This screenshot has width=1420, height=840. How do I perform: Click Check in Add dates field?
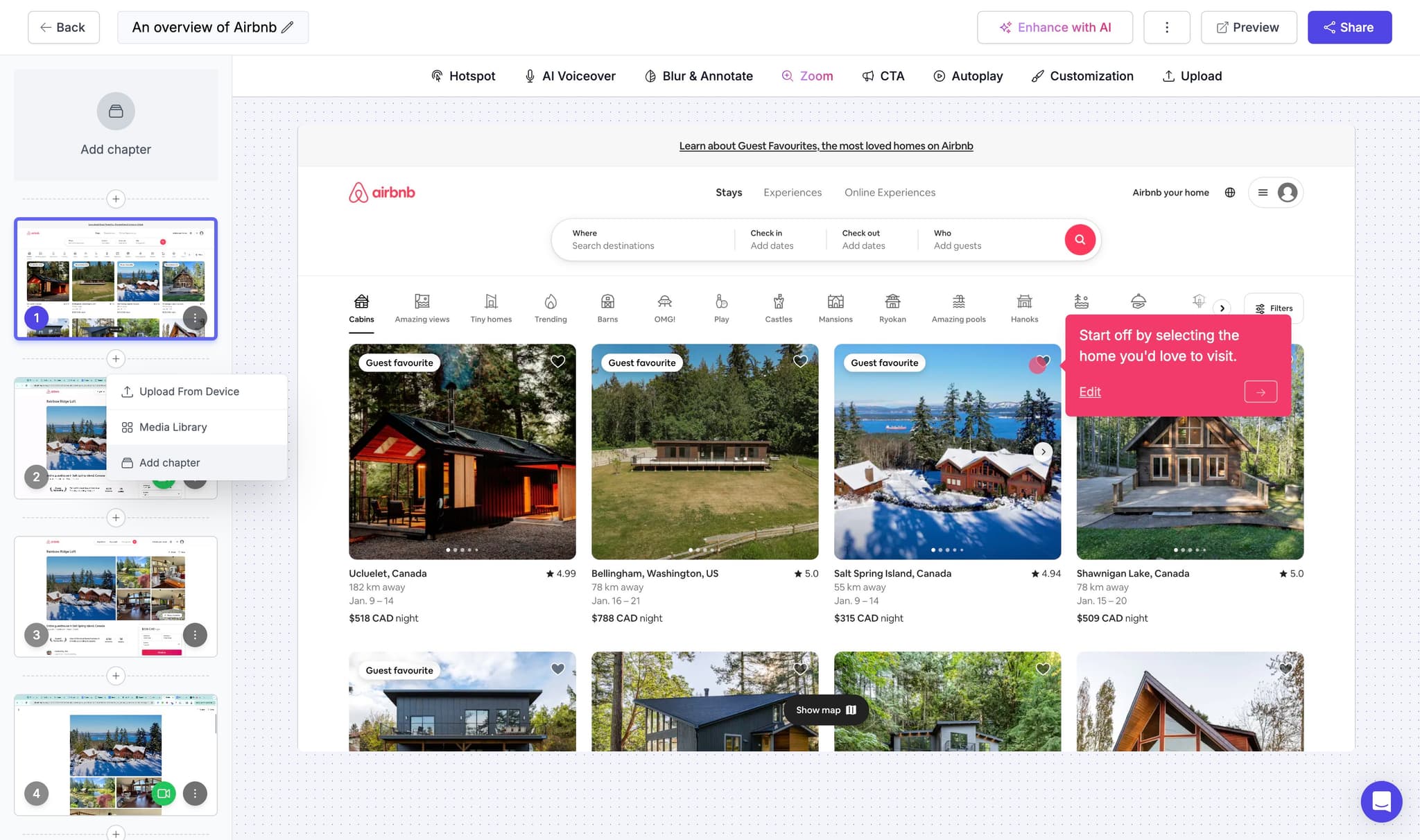(x=780, y=240)
